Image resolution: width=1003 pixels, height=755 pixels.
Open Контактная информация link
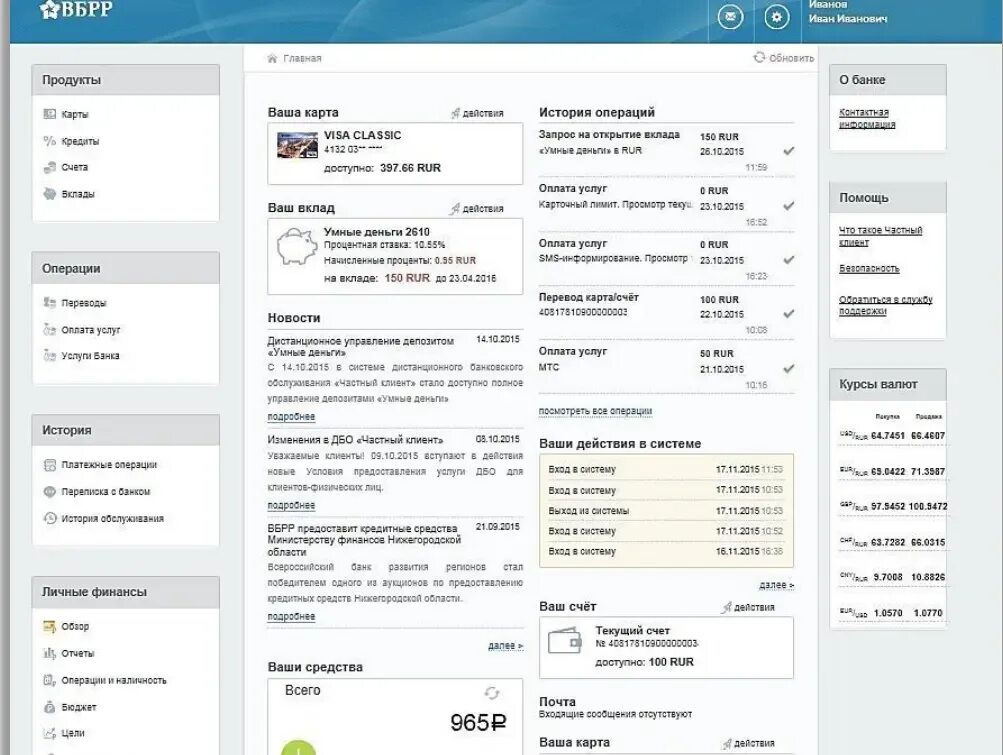click(867, 118)
